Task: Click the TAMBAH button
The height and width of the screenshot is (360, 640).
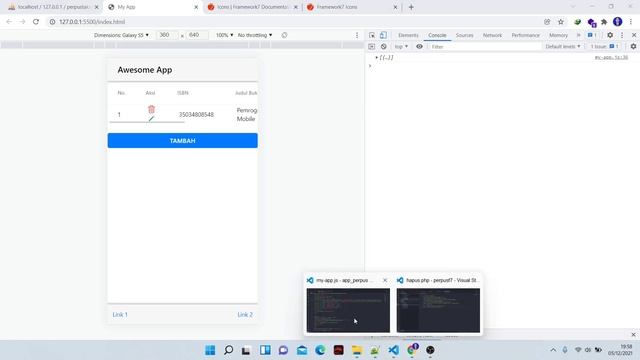Action: [182, 140]
